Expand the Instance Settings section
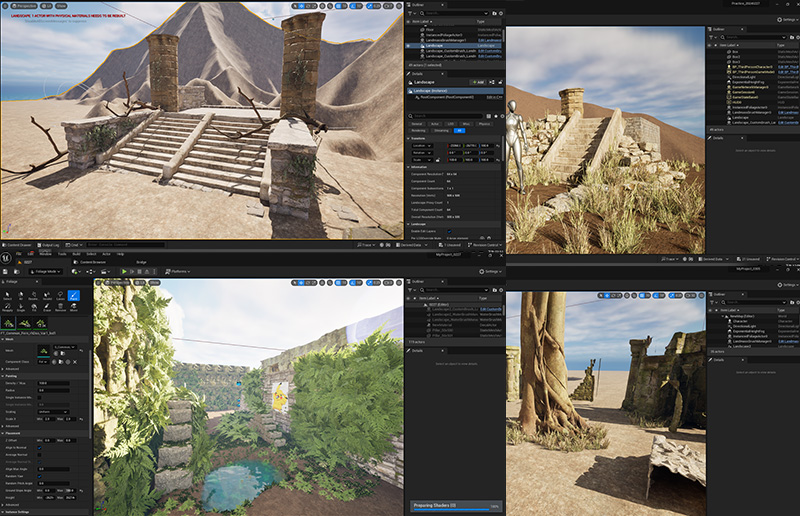This screenshot has width=800, height=516. [x=3, y=512]
